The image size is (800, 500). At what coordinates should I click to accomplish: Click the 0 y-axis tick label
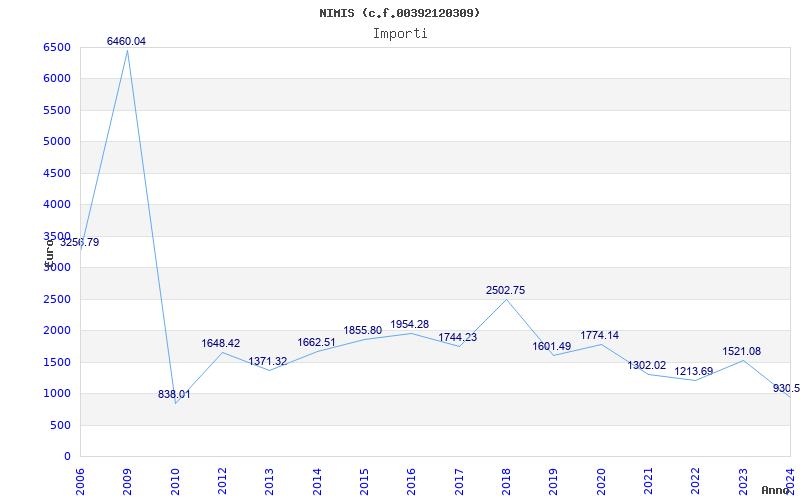66,457
